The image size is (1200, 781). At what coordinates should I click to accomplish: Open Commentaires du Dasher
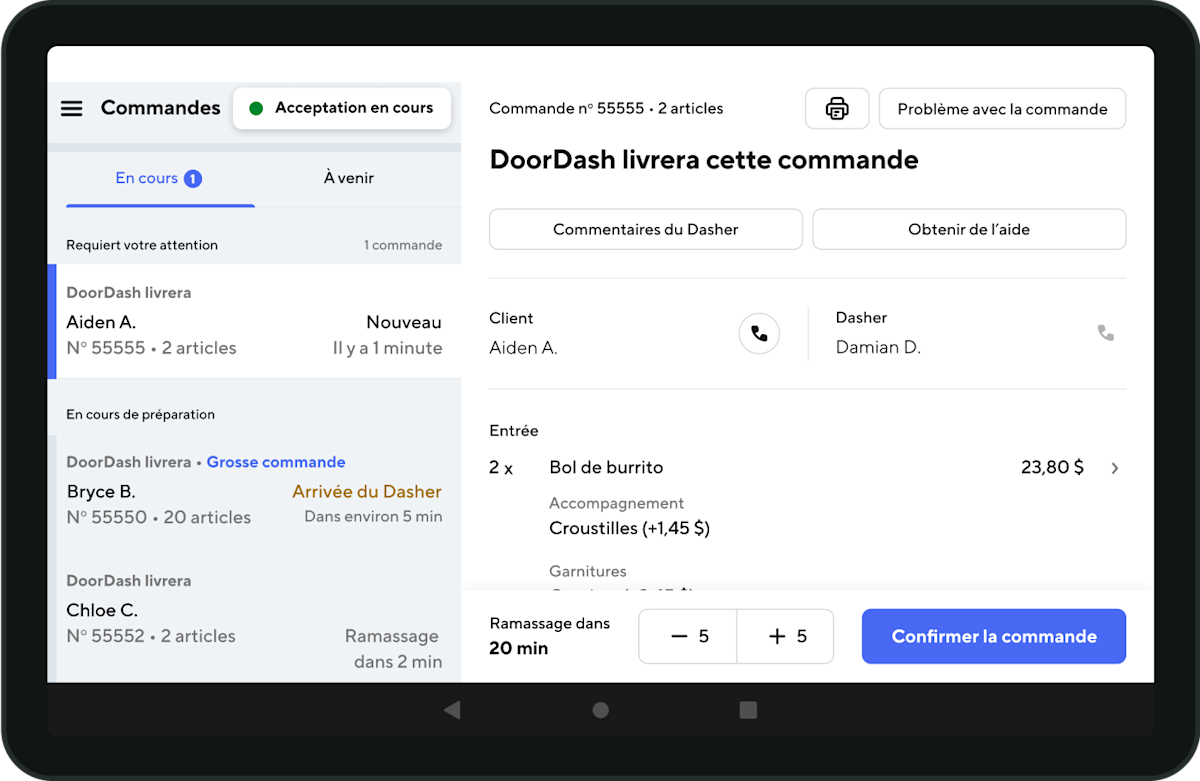[645, 229]
